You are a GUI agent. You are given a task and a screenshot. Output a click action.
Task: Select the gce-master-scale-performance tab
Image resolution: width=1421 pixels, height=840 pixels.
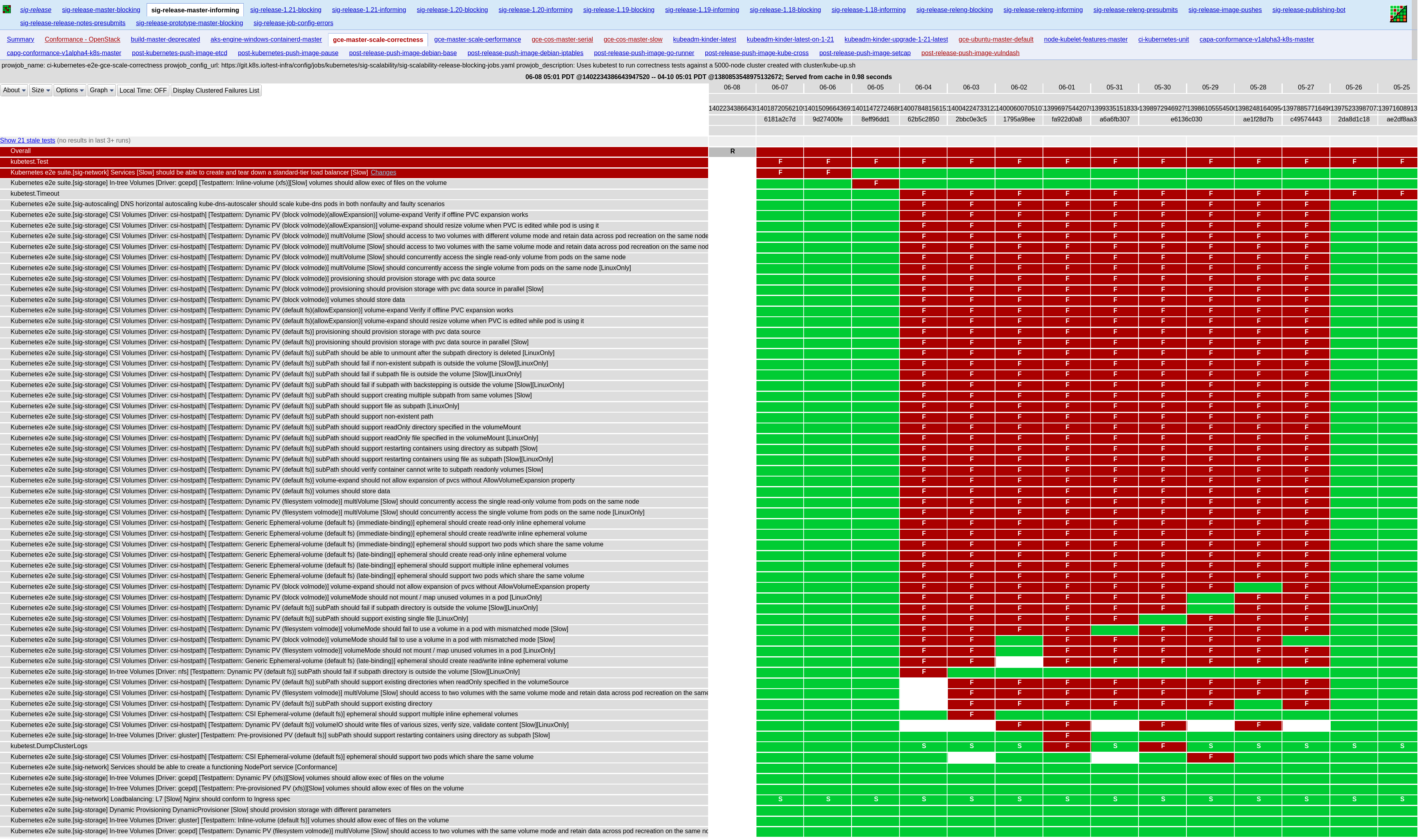[478, 40]
